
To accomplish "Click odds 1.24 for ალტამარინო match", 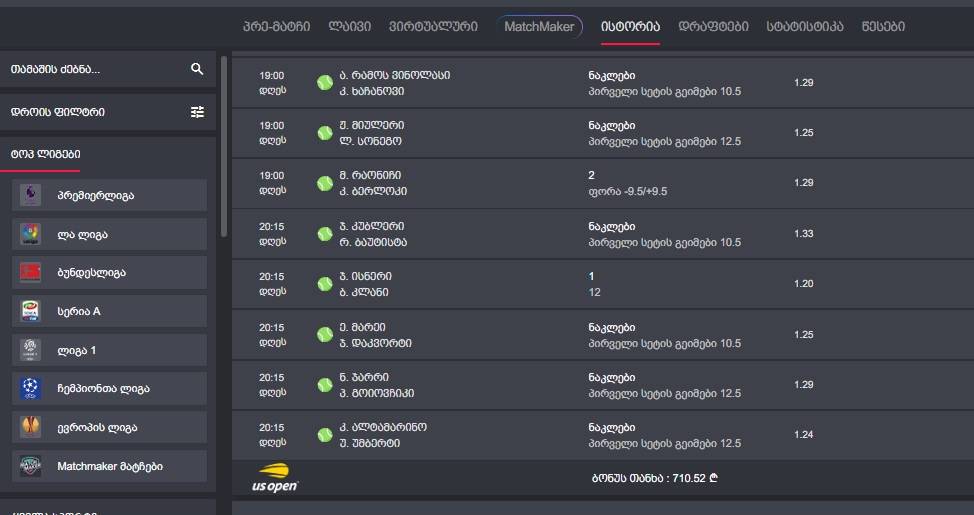I will click(803, 434).
